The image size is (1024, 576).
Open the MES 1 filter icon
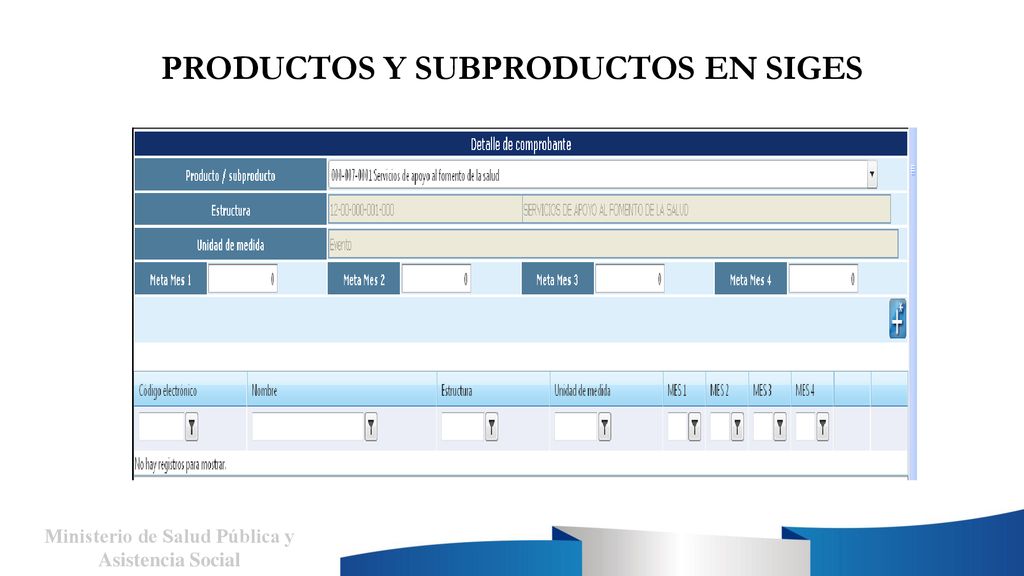point(695,427)
